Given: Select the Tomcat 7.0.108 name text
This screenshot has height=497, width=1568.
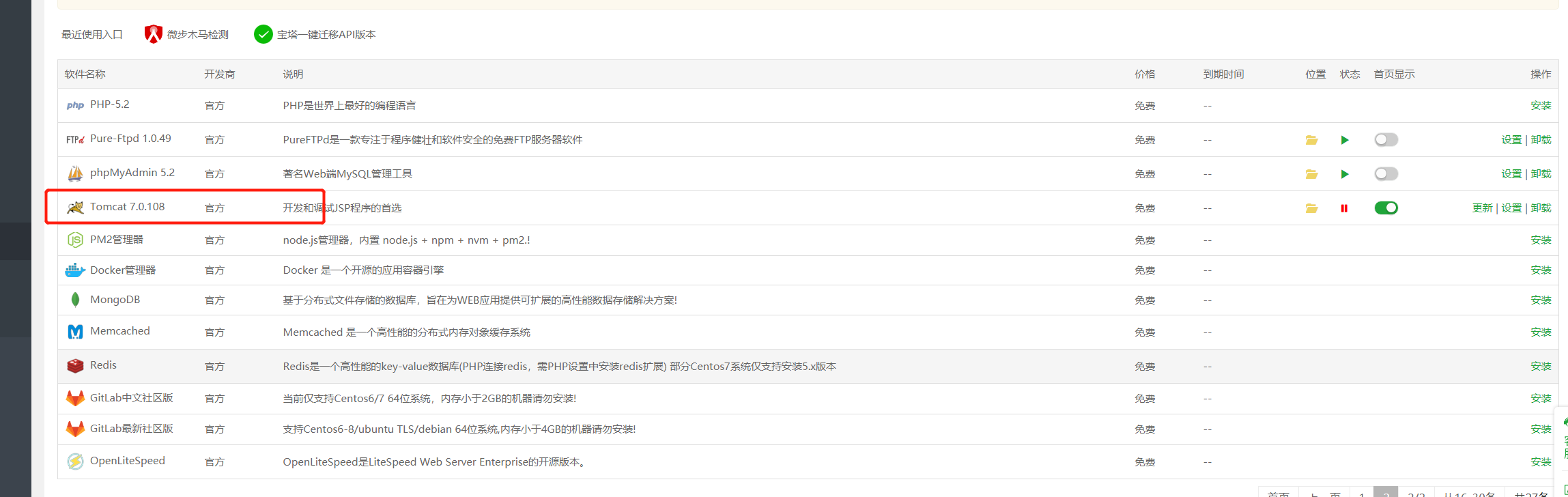Looking at the screenshot, I should (127, 207).
